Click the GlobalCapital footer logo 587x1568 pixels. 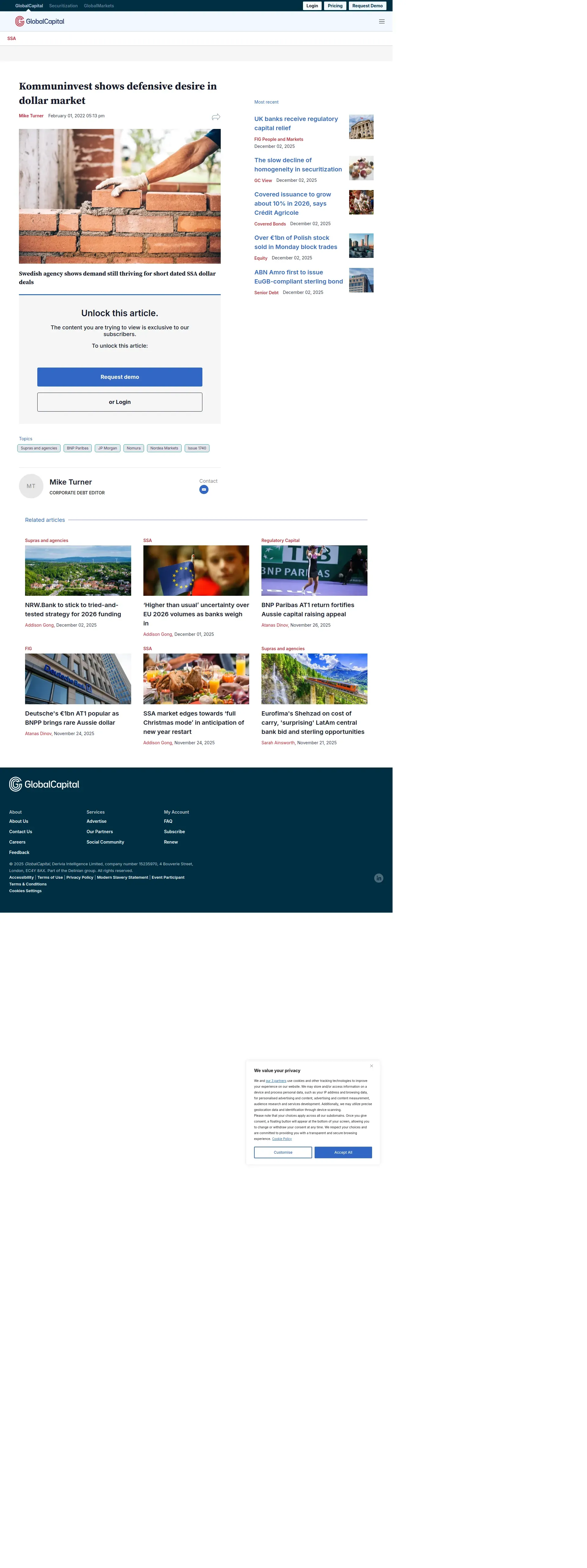click(44, 784)
